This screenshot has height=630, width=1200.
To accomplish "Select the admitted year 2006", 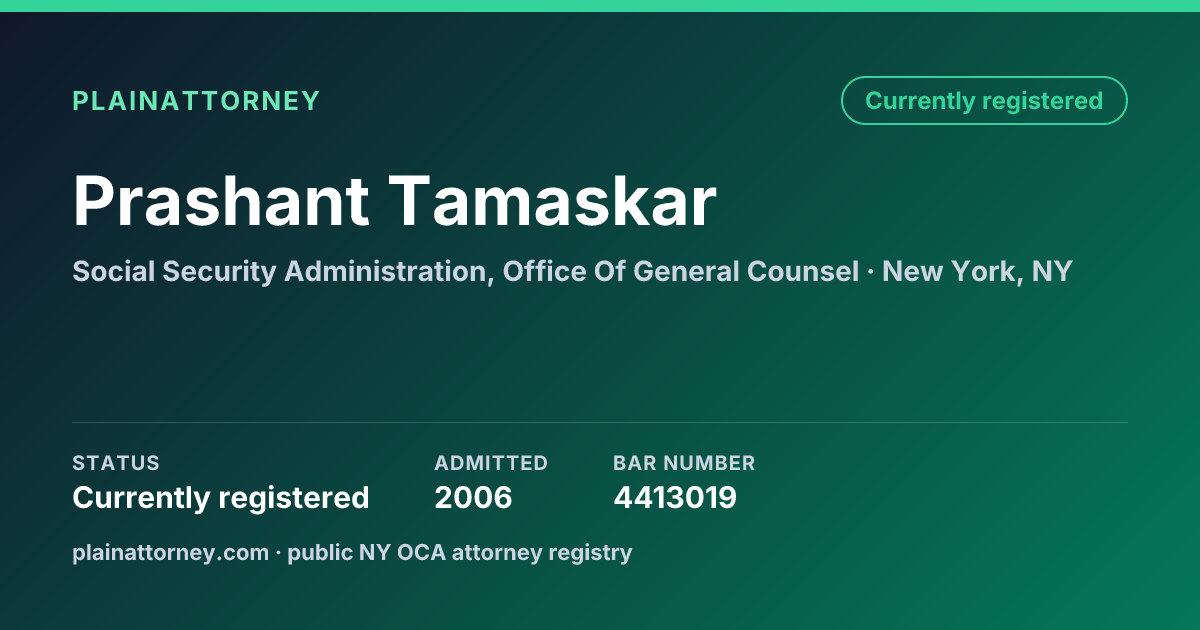I will point(473,497).
